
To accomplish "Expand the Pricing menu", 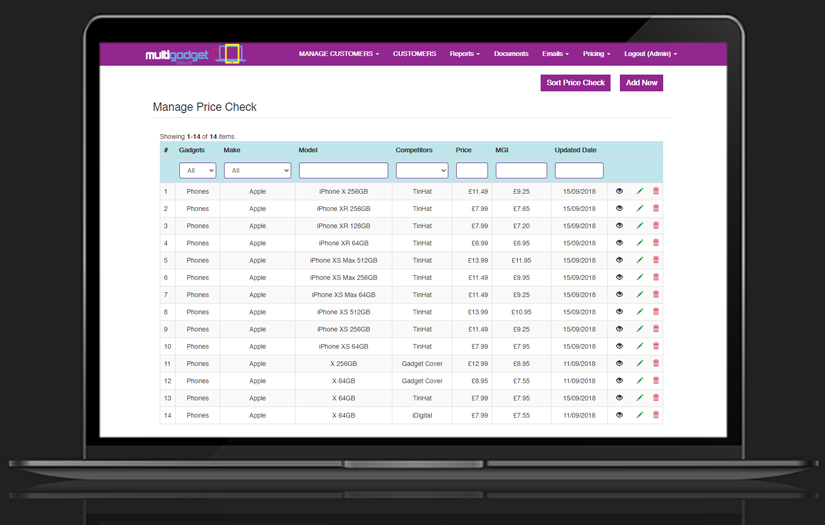I will pos(596,54).
